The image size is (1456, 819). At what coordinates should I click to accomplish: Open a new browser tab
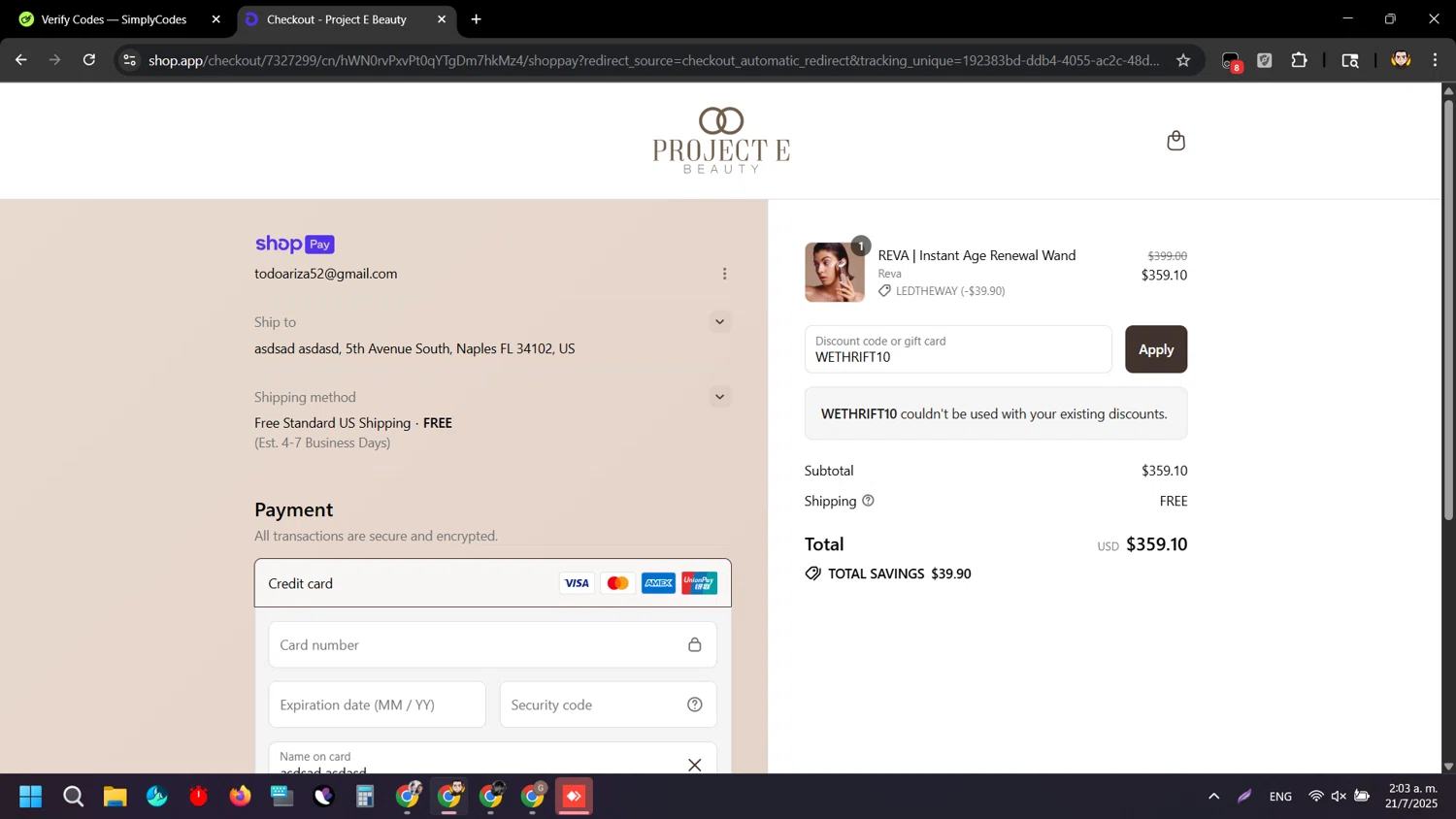[476, 19]
